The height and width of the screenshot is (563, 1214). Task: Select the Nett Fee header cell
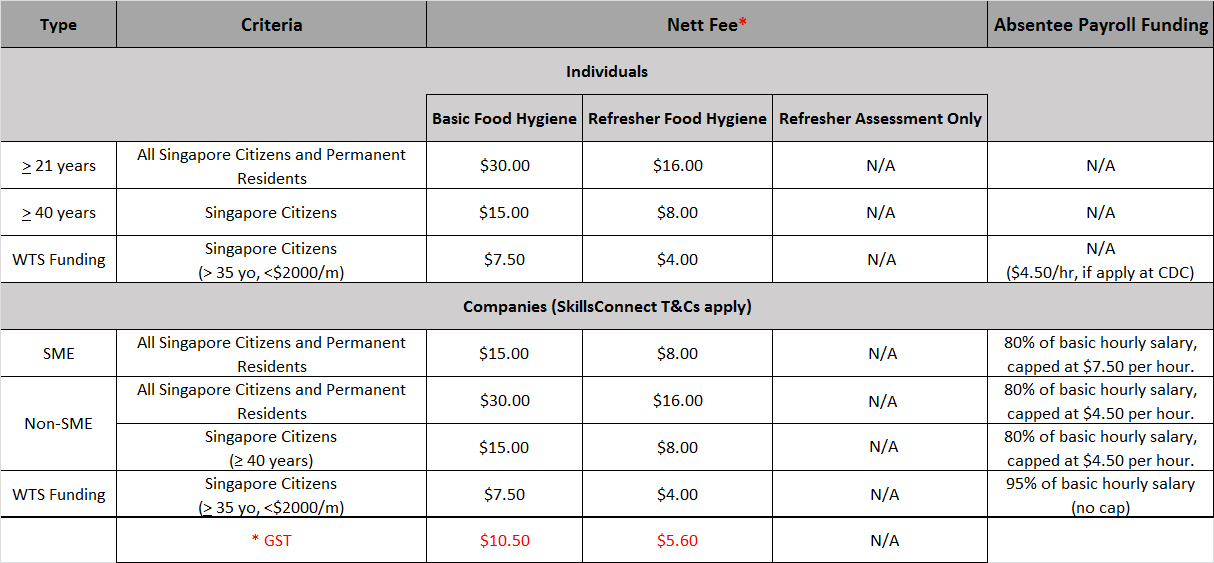[x=707, y=25]
